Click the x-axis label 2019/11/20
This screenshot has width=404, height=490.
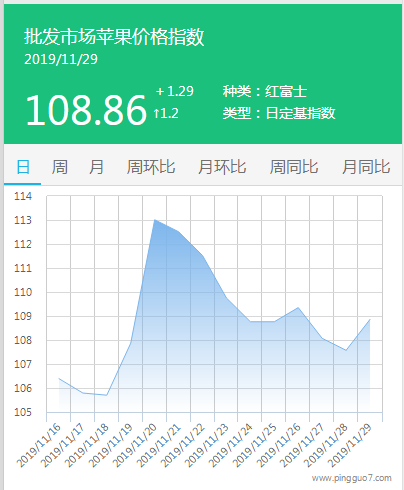[x=135, y=445]
